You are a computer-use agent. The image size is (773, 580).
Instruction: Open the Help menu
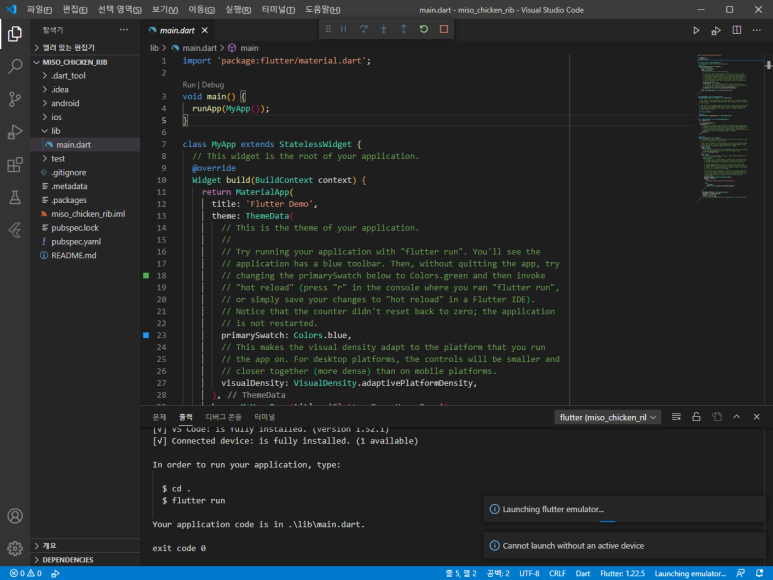pyautogui.click(x=322, y=10)
